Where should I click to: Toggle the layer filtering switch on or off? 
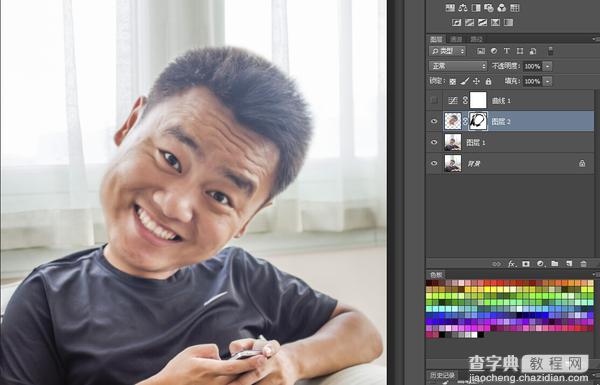[550, 51]
